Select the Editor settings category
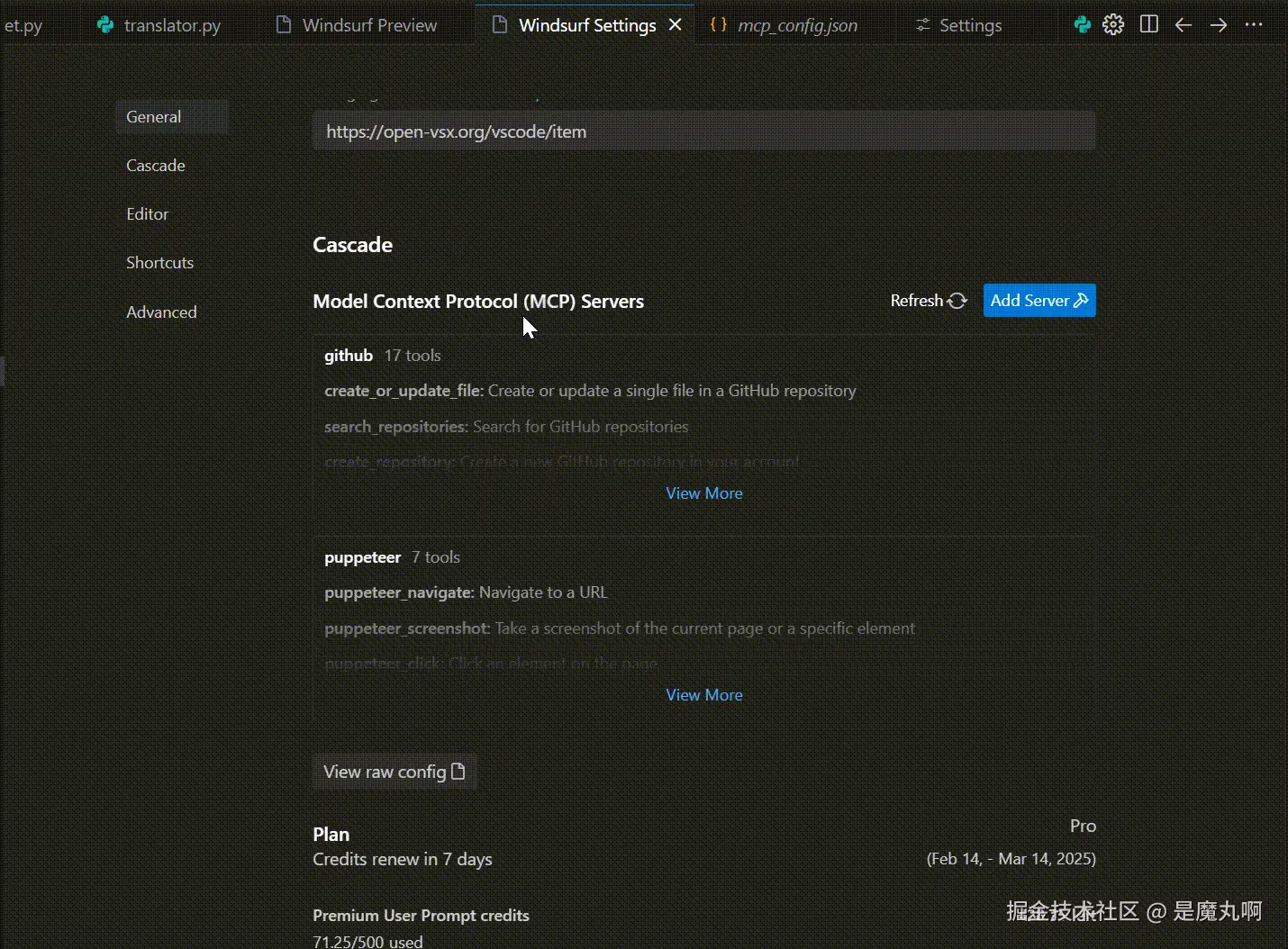 (148, 214)
